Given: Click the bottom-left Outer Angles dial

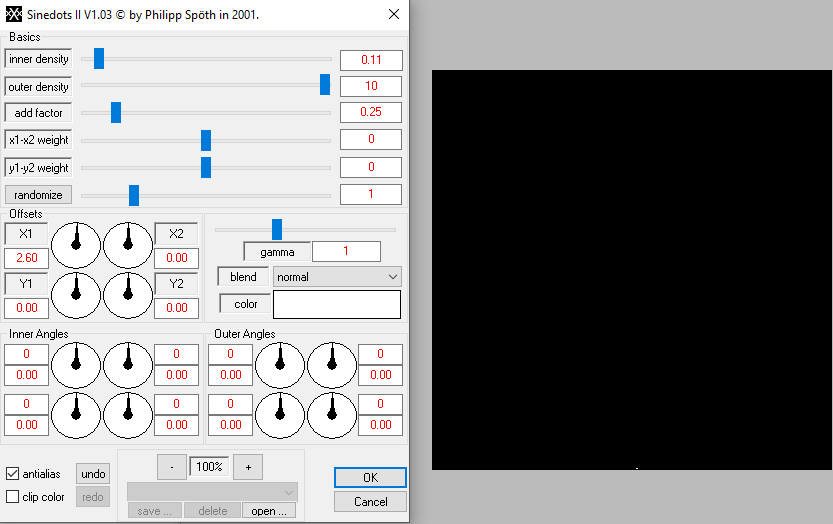Looking at the screenshot, I should [280, 415].
